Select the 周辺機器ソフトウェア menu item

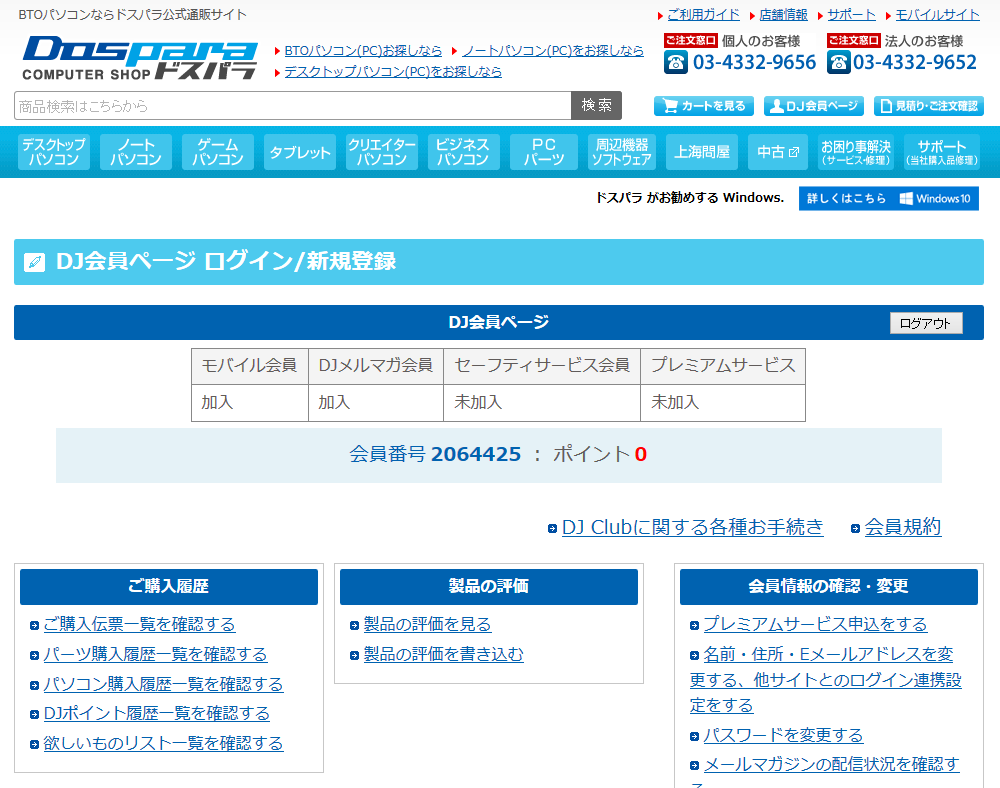coord(622,152)
